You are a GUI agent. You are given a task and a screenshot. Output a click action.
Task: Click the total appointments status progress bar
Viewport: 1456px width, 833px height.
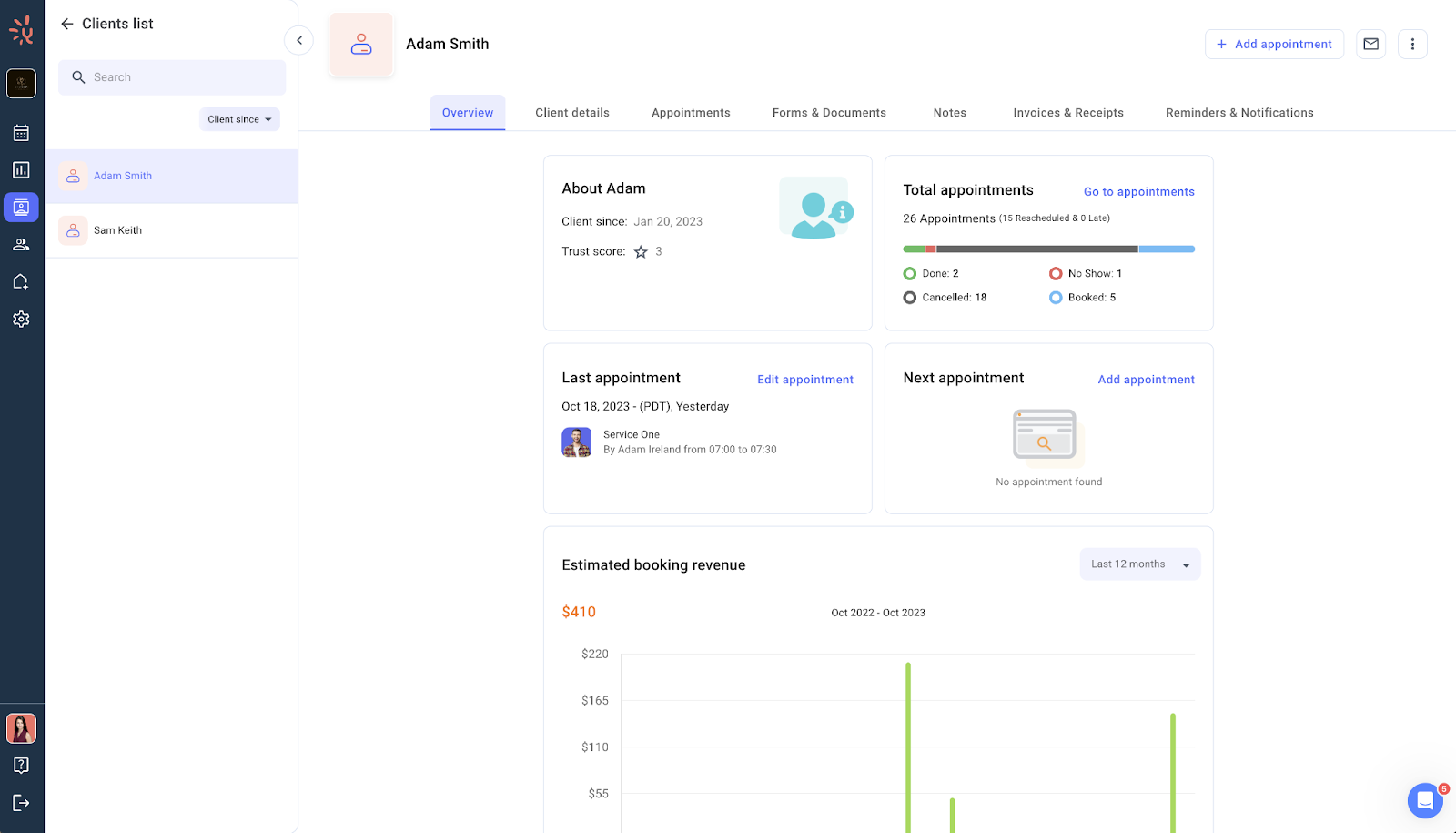click(1048, 249)
